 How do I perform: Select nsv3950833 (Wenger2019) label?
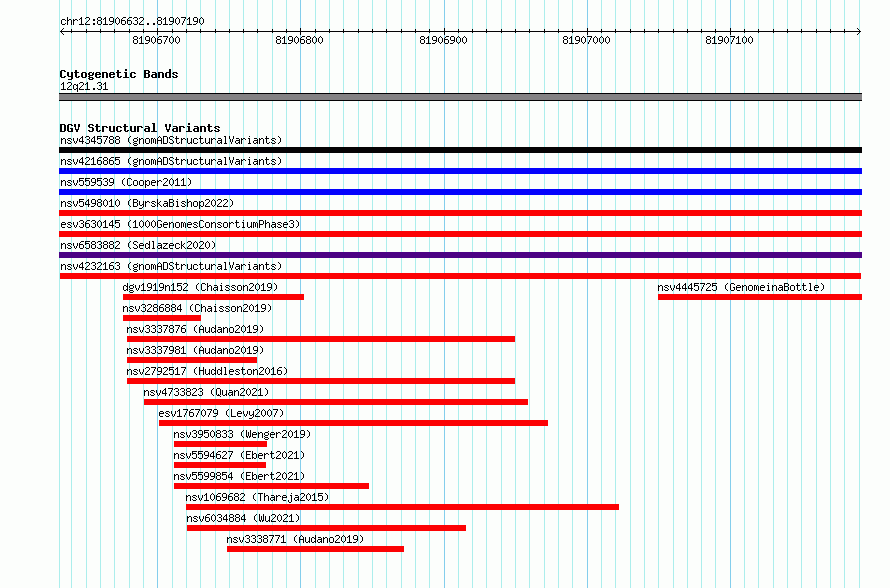242,434
